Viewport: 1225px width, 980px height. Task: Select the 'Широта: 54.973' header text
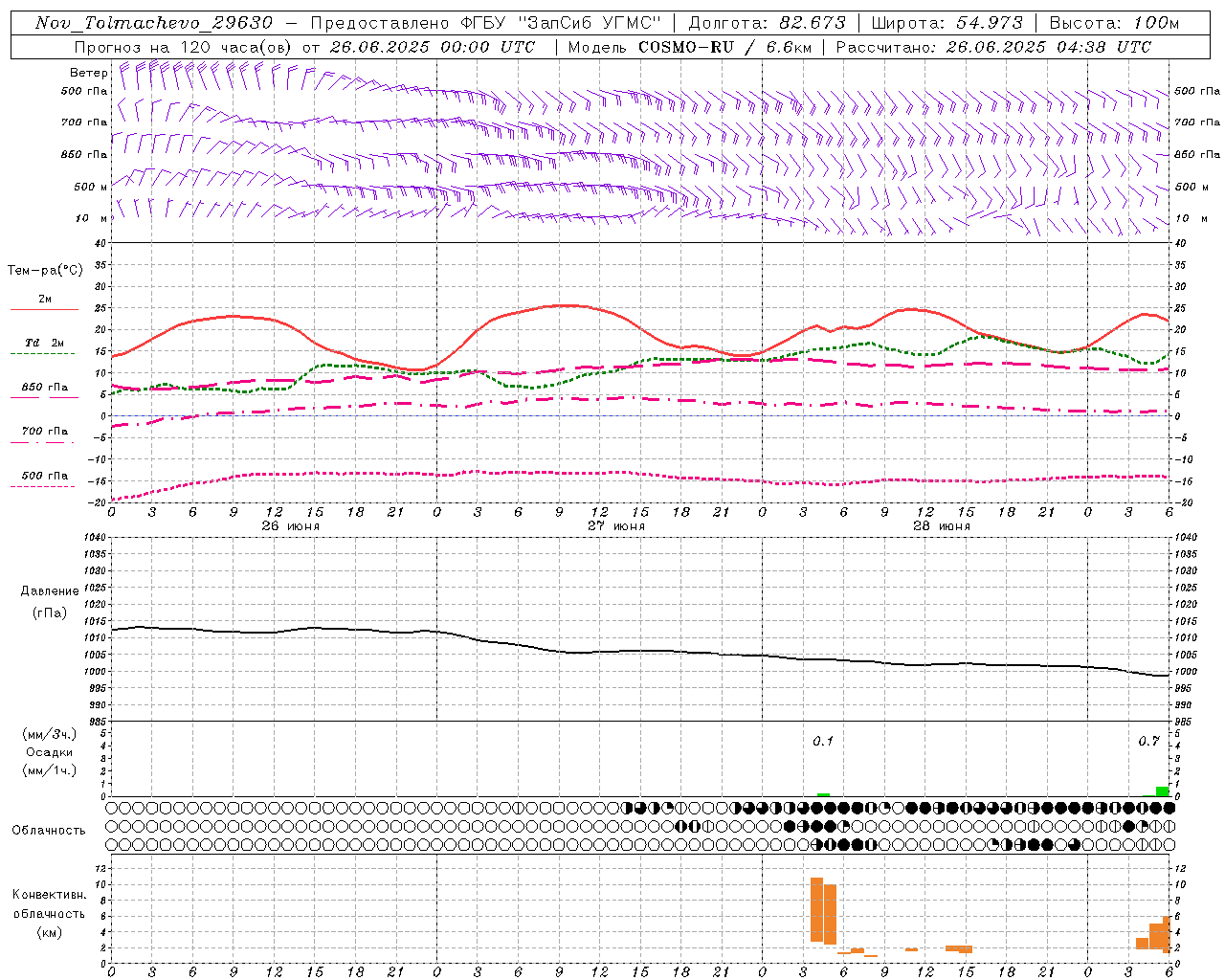pos(947,23)
